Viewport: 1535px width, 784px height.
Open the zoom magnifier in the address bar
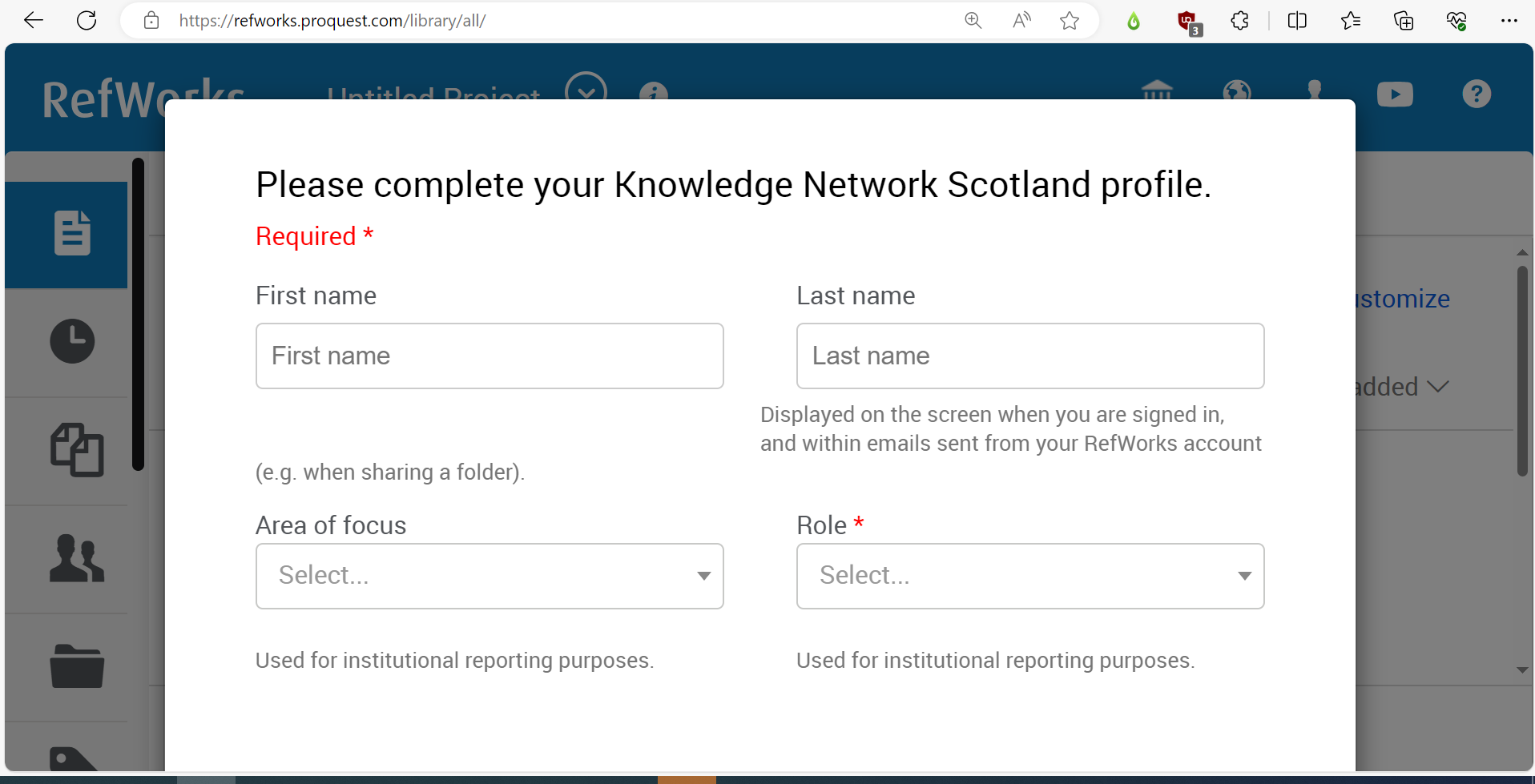(973, 21)
